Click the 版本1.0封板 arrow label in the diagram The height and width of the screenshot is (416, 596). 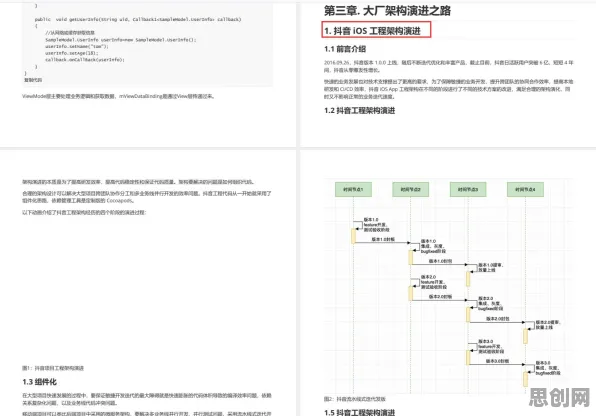[383, 239]
